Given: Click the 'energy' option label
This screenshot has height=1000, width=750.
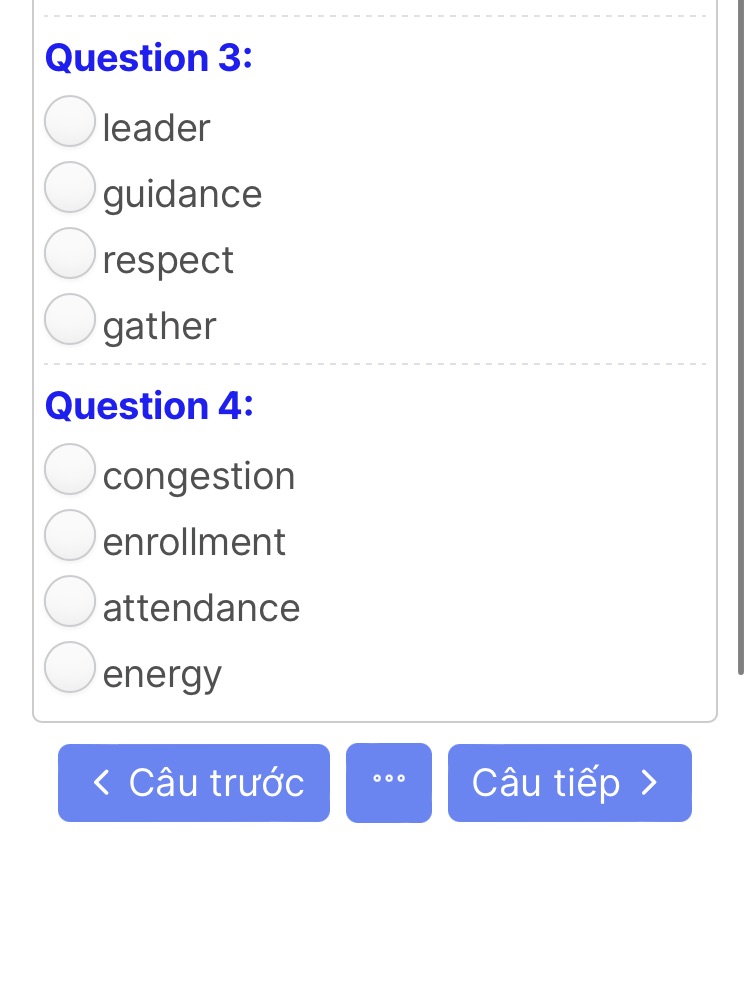Looking at the screenshot, I should coord(162,676).
